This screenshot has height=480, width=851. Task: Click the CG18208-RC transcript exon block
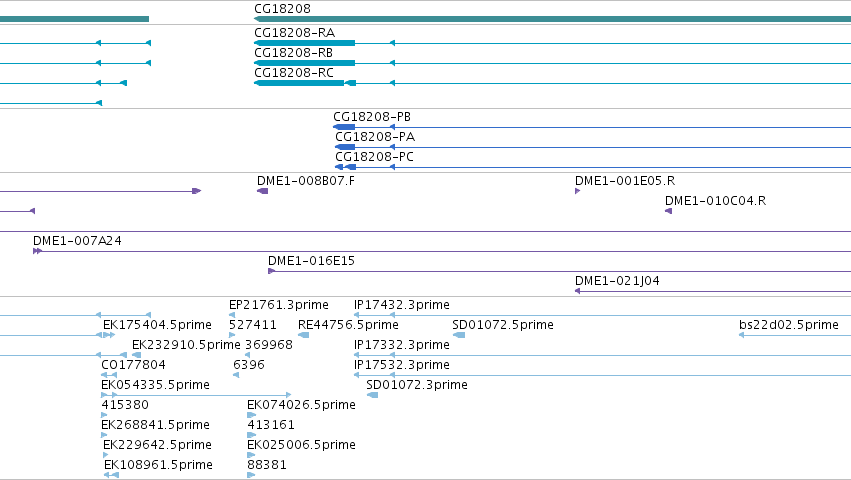pos(299,83)
